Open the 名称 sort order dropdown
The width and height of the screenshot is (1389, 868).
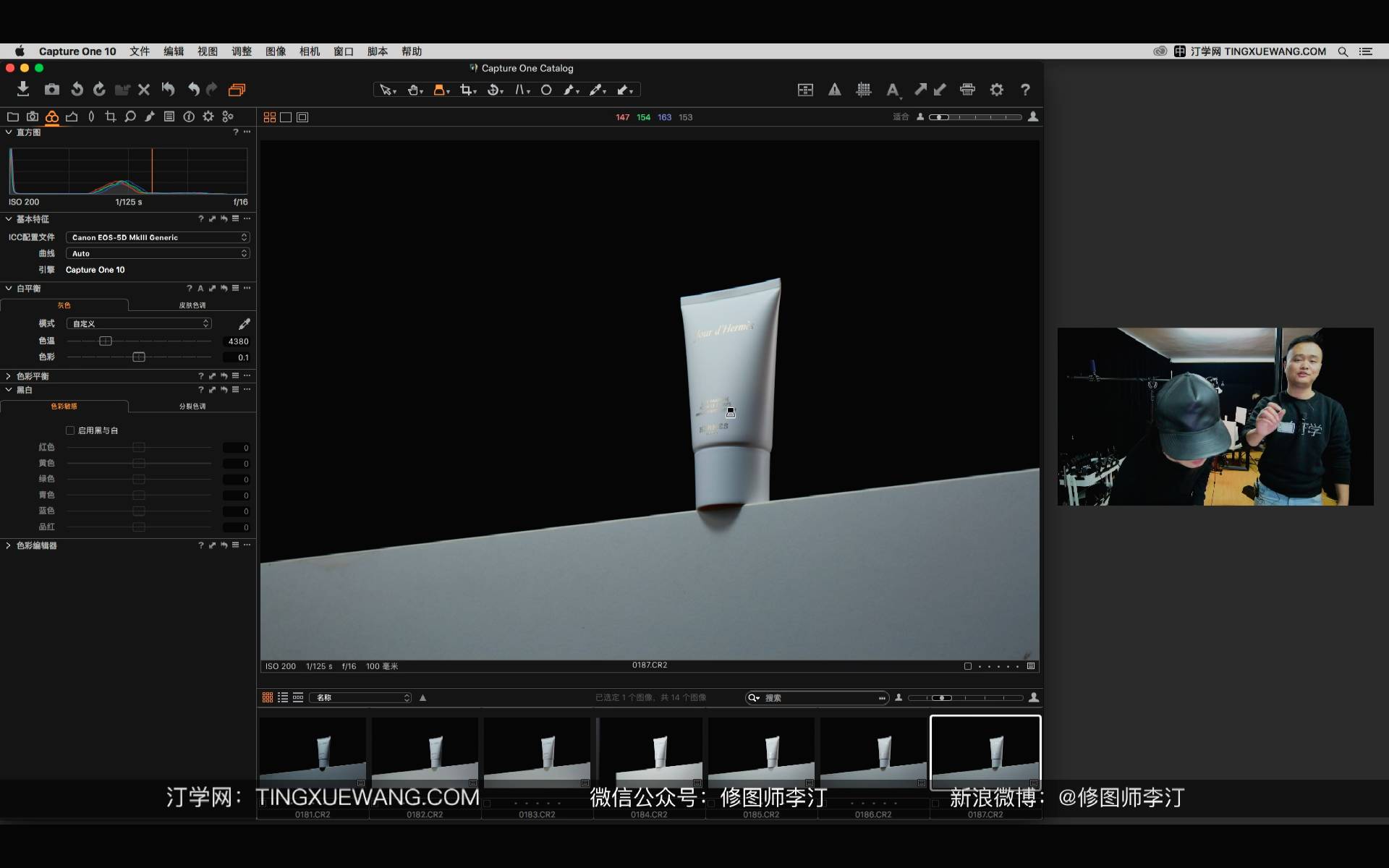(360, 697)
